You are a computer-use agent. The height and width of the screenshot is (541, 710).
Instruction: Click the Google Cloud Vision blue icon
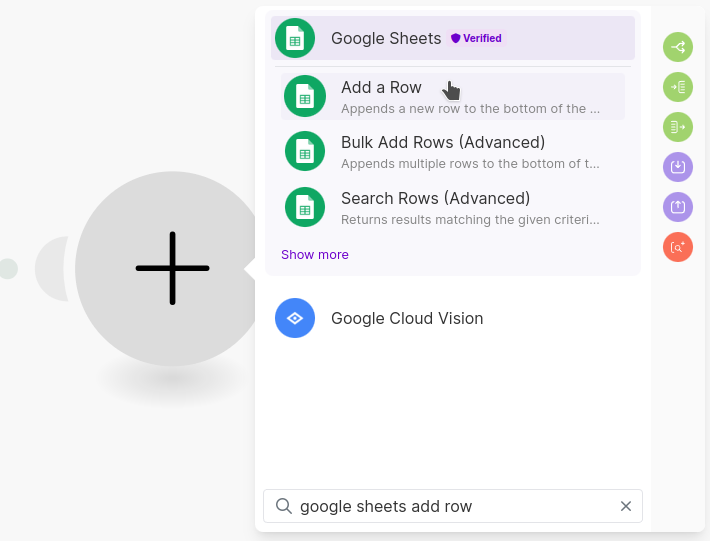point(295,318)
